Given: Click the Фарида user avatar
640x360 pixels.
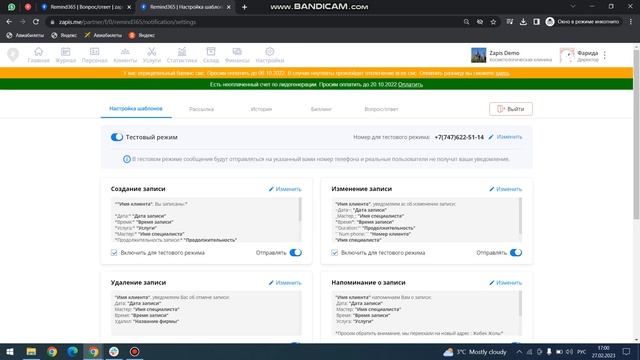Looking at the screenshot, I should [567, 55].
